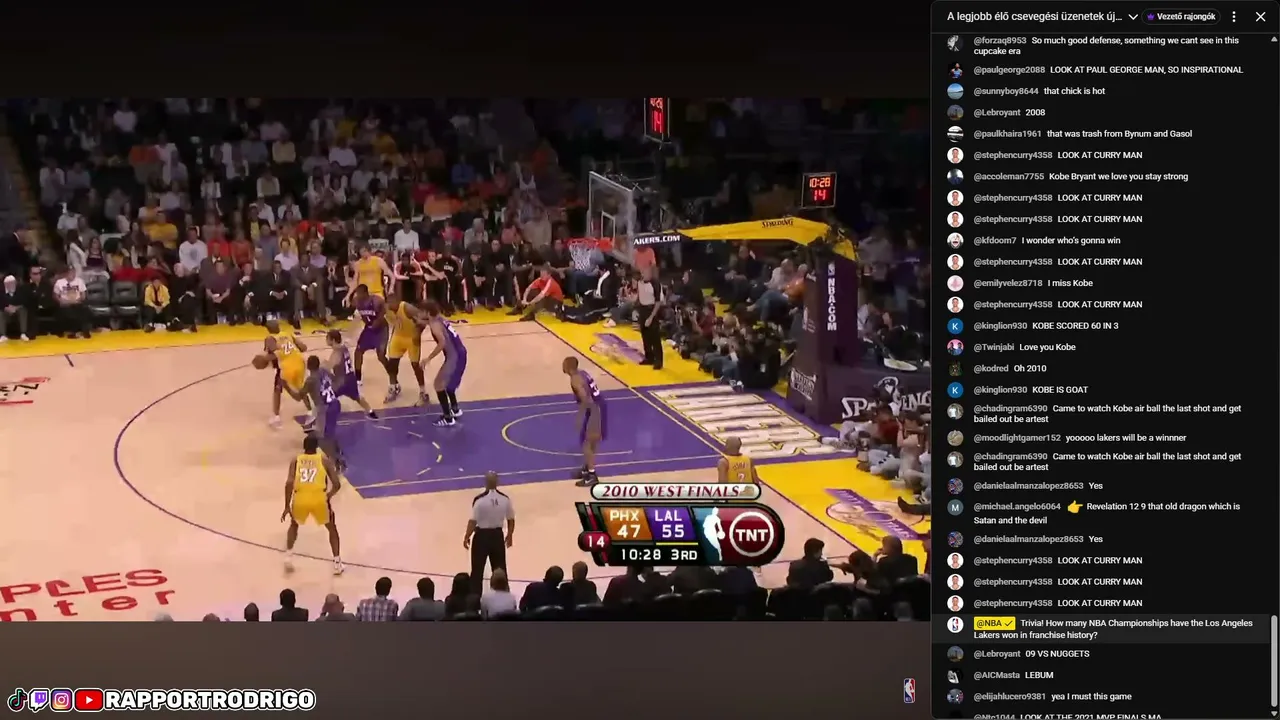Click the avatar of @moodlightgamer152
This screenshot has width=1280, height=720.
coord(955,438)
